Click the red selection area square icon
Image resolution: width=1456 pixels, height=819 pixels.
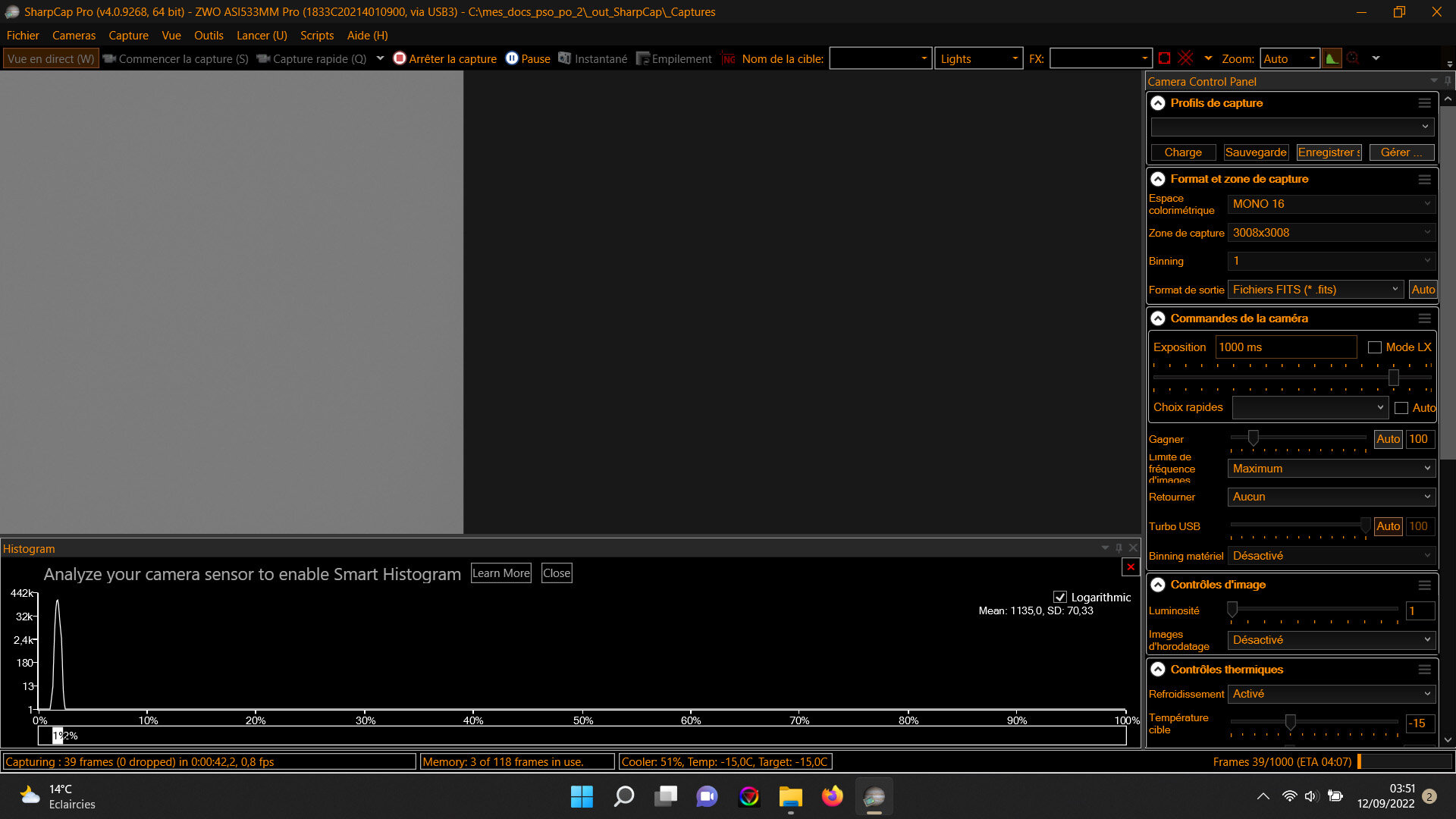click(1165, 58)
